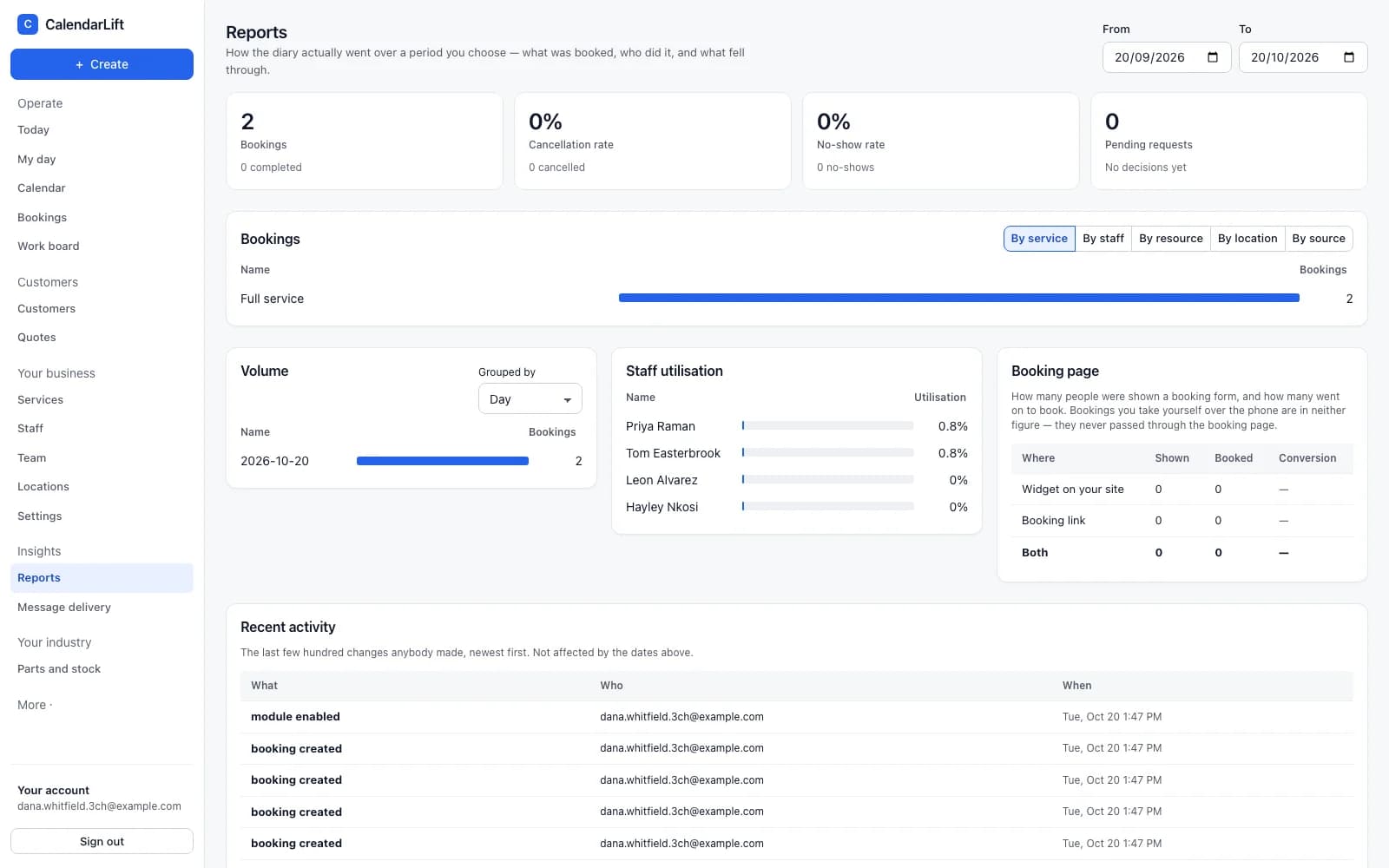This screenshot has width=1389, height=868.
Task: Open Today in the sidebar
Action: 102,130
